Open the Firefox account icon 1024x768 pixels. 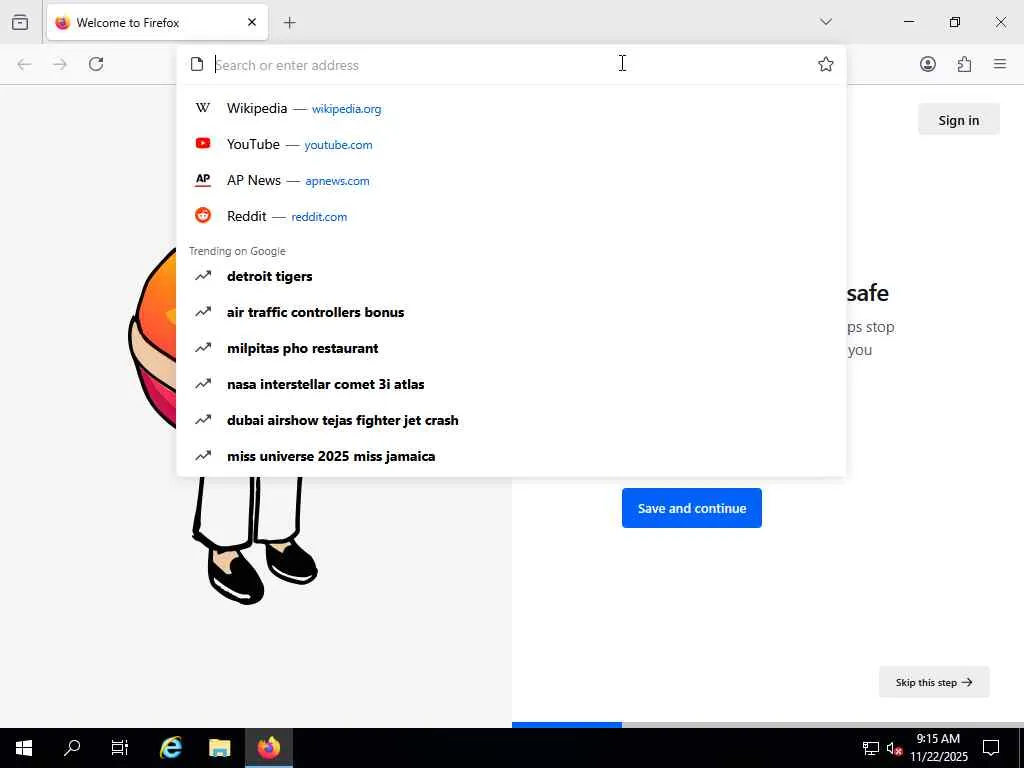point(927,64)
